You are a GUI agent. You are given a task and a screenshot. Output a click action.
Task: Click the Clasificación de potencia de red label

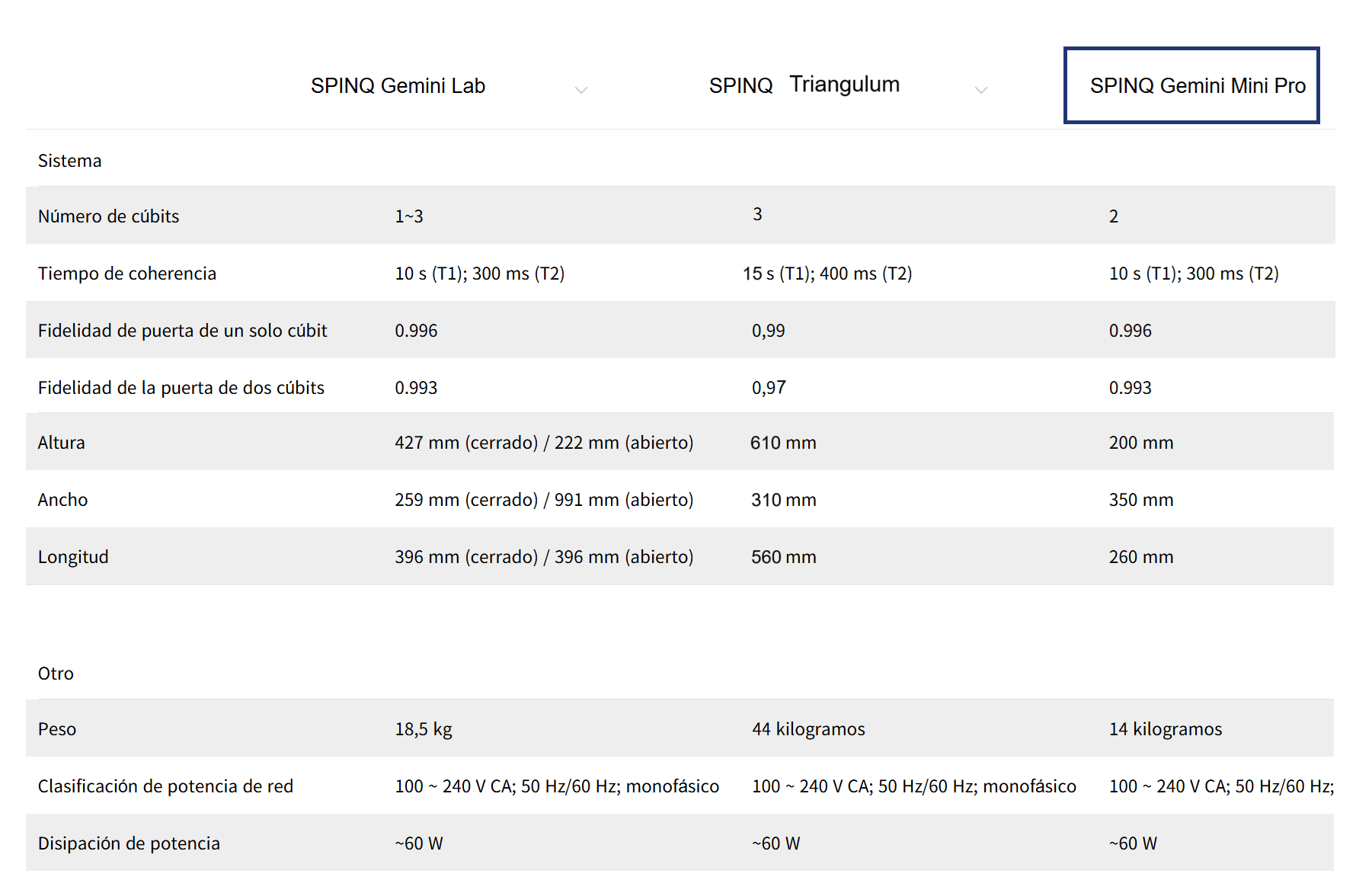point(165,786)
